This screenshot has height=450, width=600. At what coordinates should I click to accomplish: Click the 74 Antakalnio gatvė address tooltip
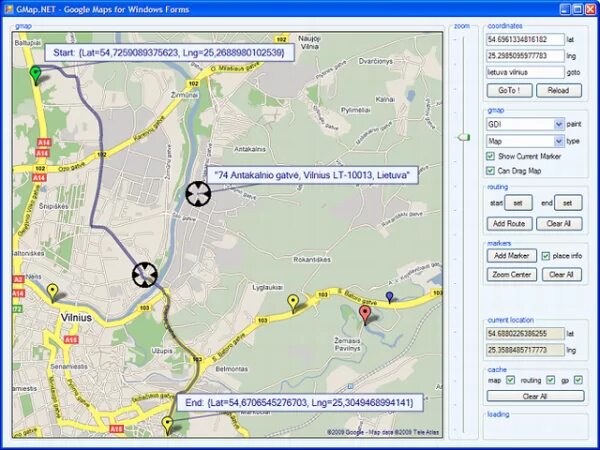312,175
